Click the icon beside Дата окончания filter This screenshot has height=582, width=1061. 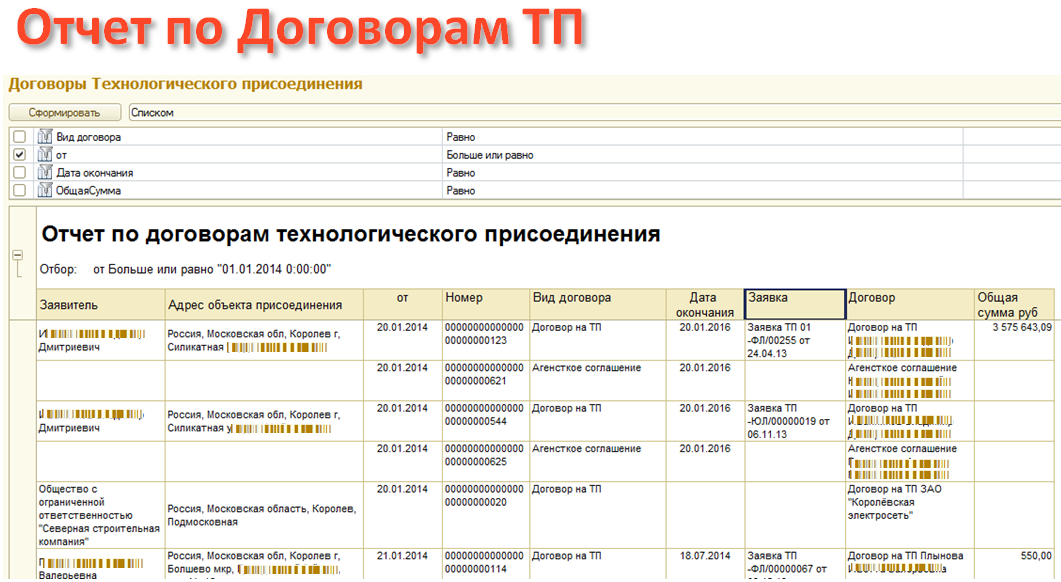tap(44, 173)
